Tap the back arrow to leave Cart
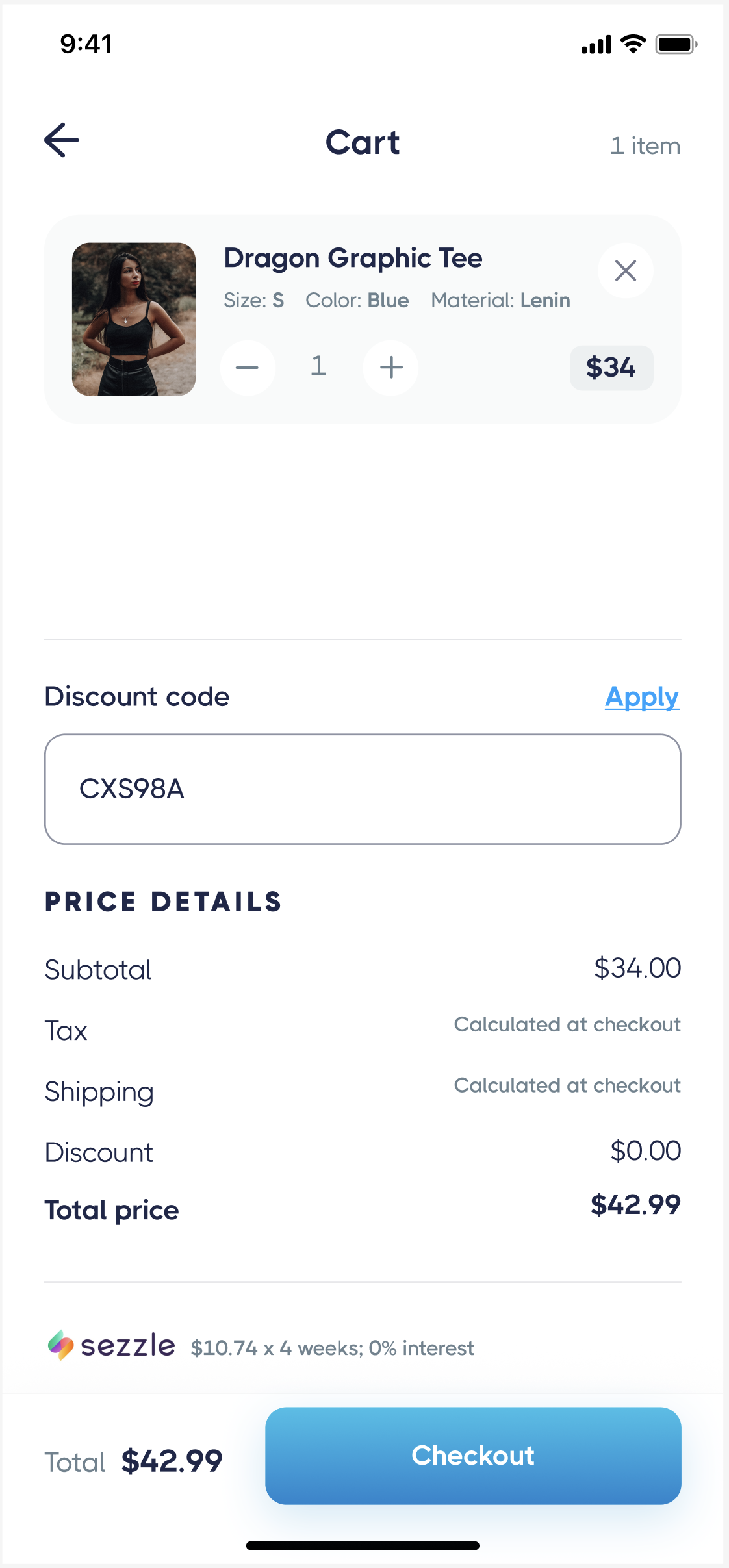Image resolution: width=729 pixels, height=1568 pixels. pyautogui.click(x=62, y=140)
